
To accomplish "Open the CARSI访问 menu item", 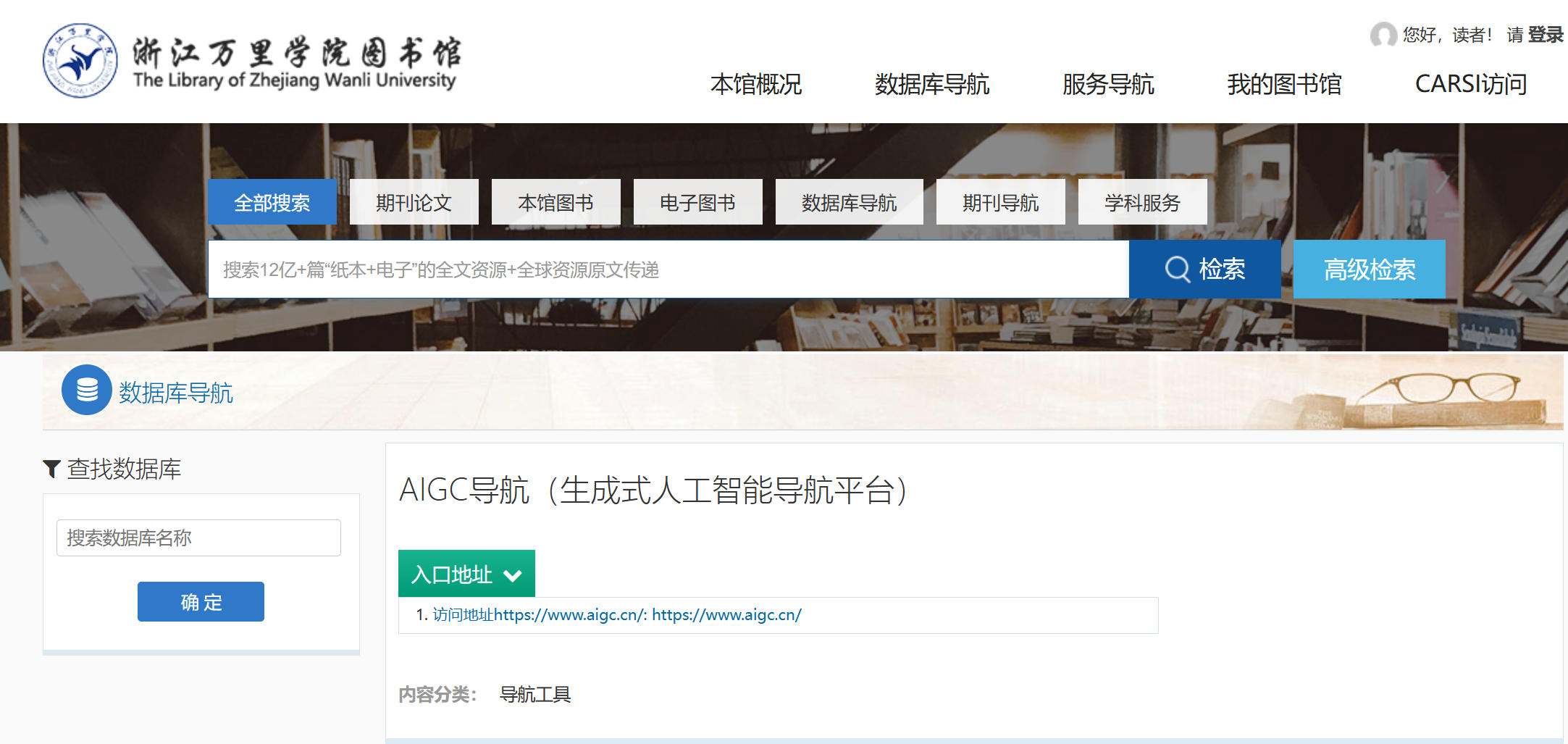I will point(1470,84).
